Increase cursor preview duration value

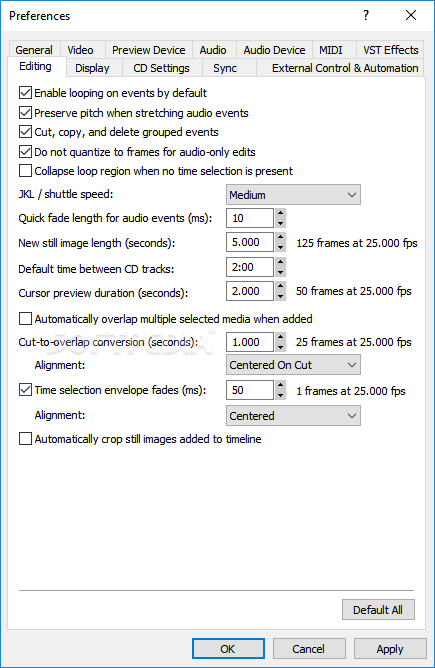pos(280,286)
